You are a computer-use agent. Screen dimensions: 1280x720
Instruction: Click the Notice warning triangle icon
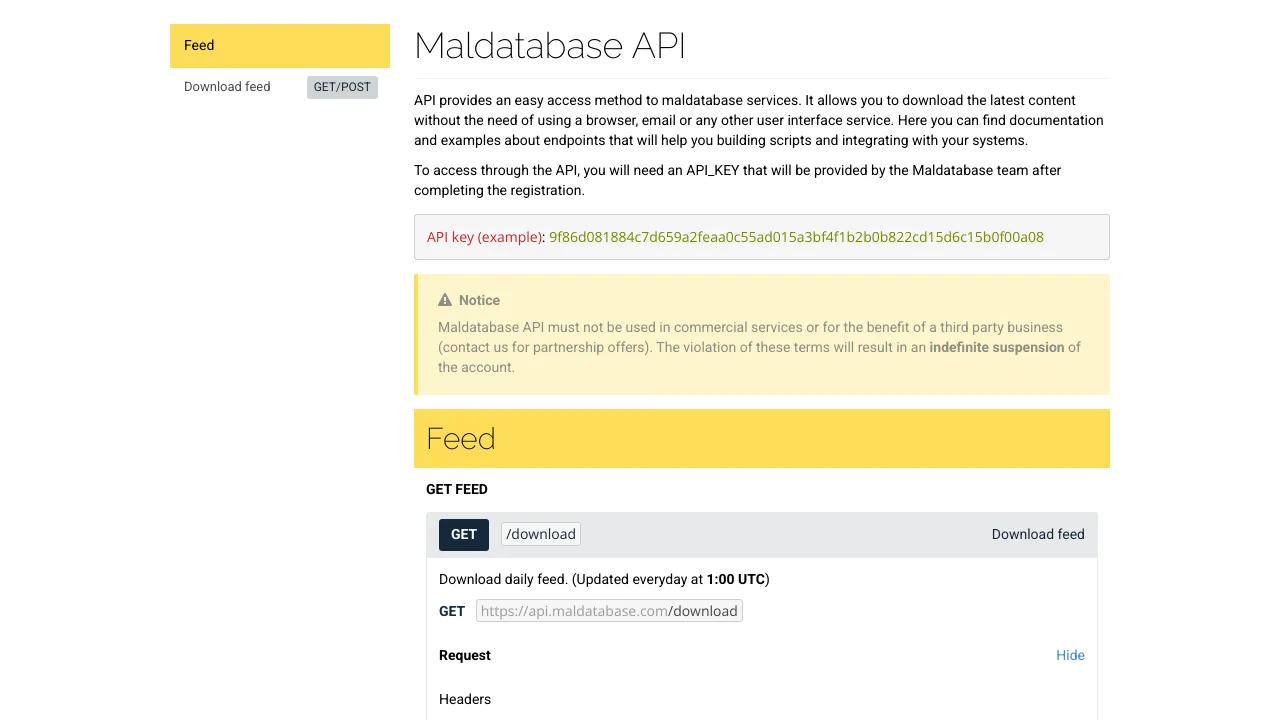point(445,300)
